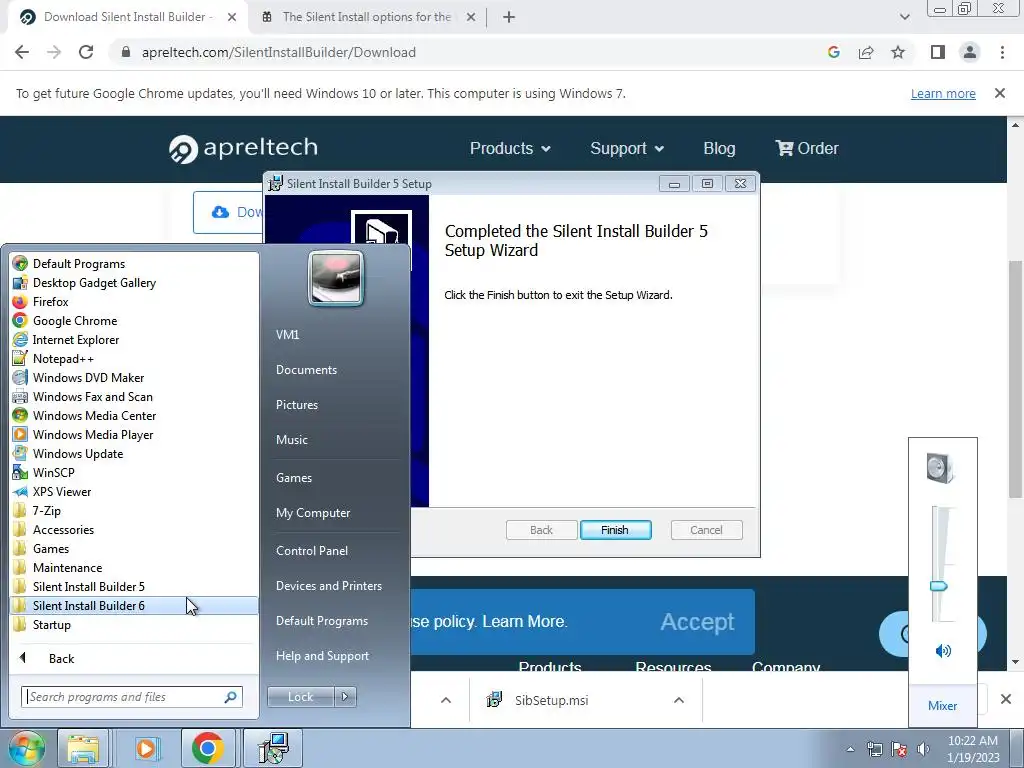
Task: Expand the Products menu on apreltech site
Action: [x=510, y=148]
